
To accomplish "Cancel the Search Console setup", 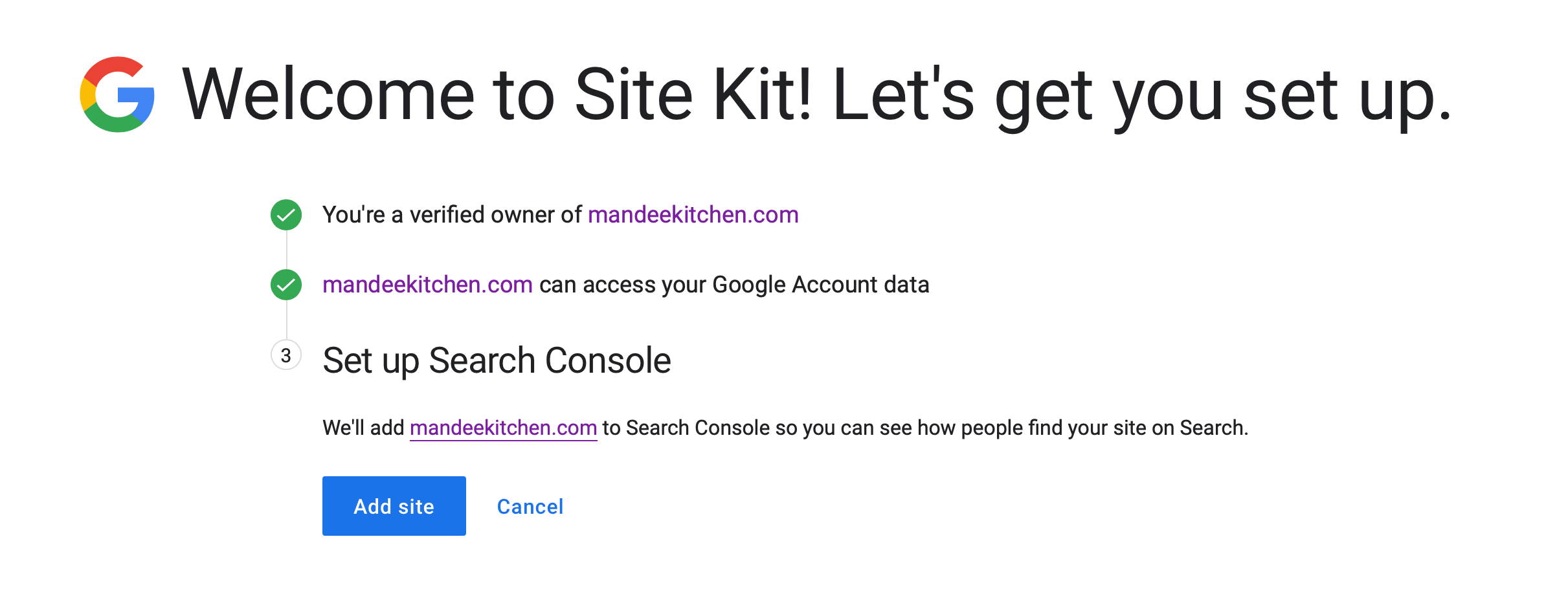I will coord(530,506).
